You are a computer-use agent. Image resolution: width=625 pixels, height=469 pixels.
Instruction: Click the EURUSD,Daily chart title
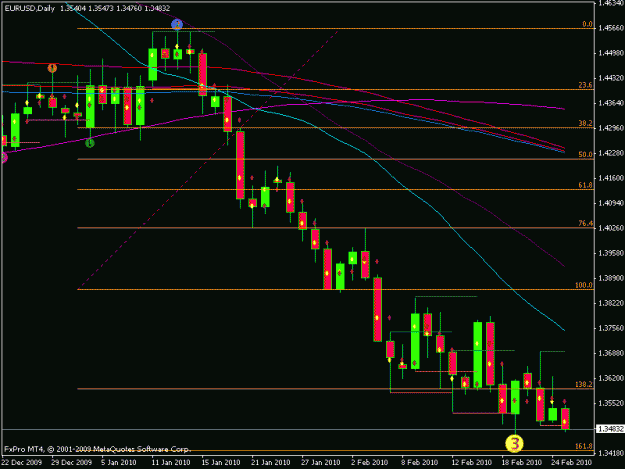[x=30, y=8]
